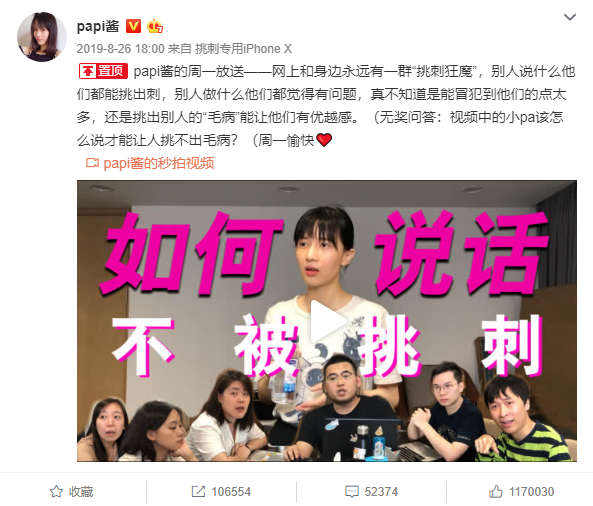Open the papi酱的秒拍视频 link
The width and height of the screenshot is (593, 506).
click(158, 163)
